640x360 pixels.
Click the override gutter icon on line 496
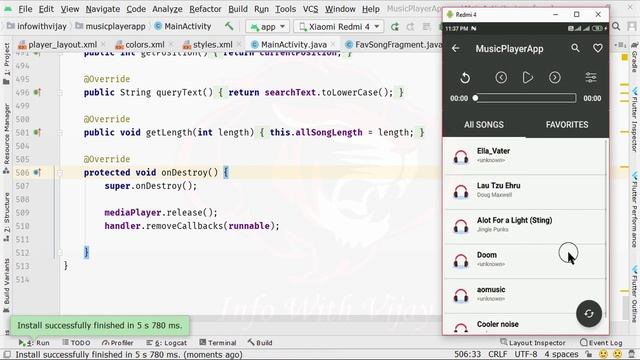[37, 92]
